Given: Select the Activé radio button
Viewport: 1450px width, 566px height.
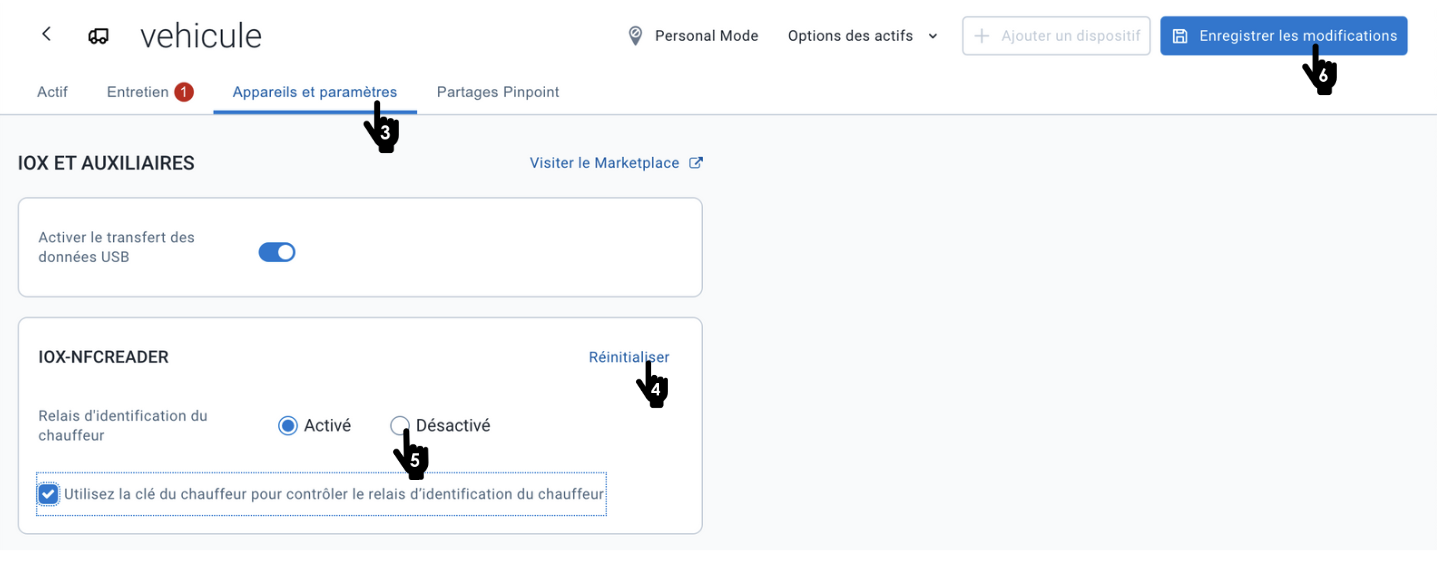Looking at the screenshot, I should (288, 426).
